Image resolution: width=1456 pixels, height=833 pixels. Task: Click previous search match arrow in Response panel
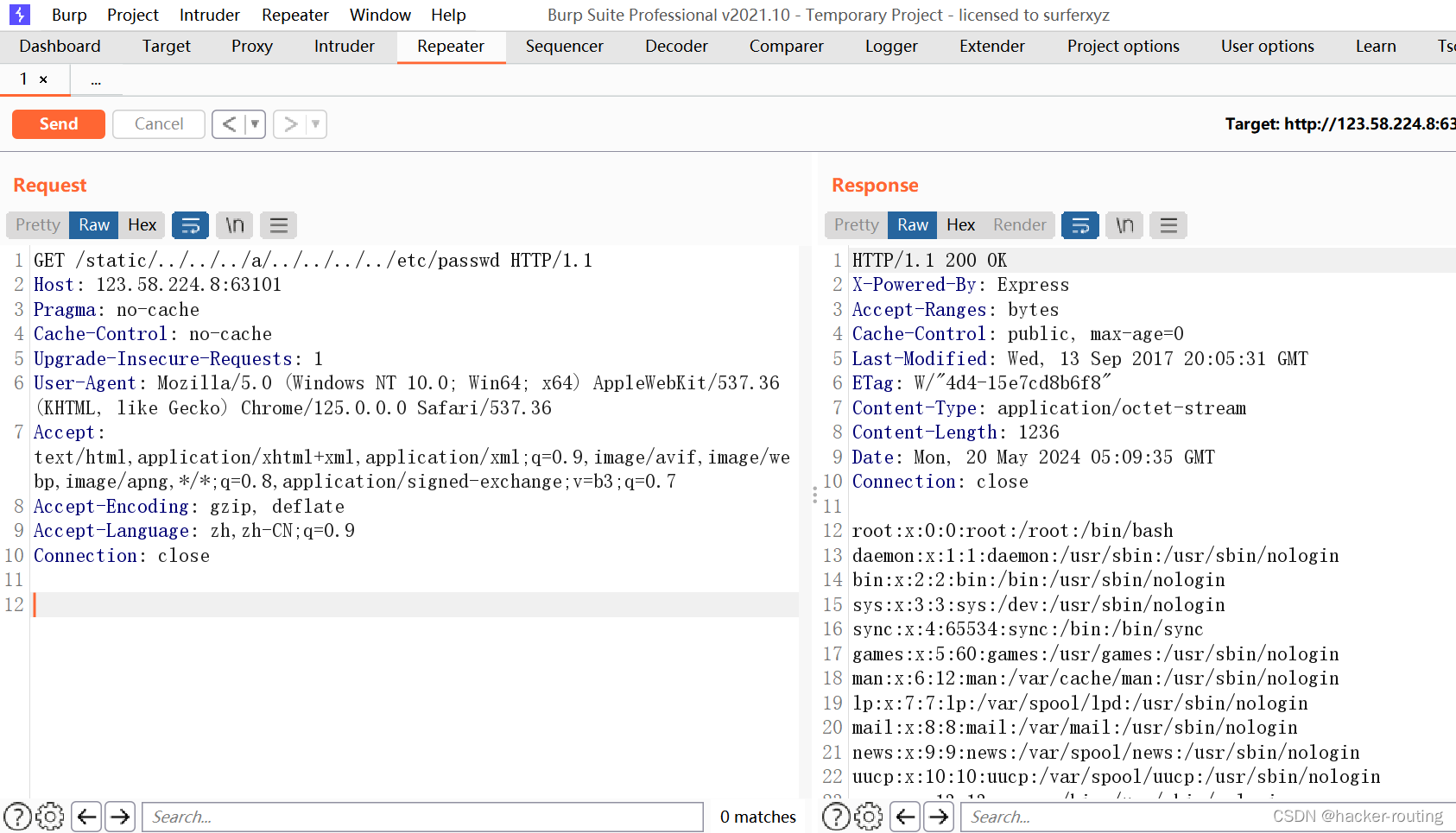pyautogui.click(x=904, y=816)
